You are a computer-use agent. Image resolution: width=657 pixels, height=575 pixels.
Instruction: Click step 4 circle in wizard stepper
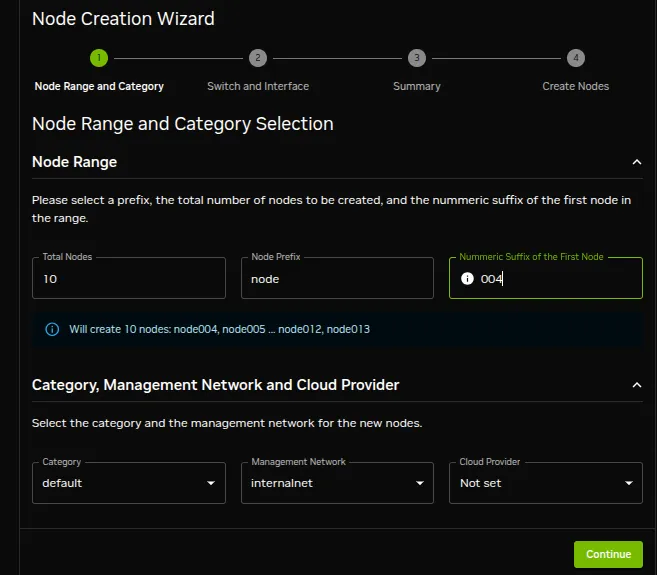click(576, 58)
